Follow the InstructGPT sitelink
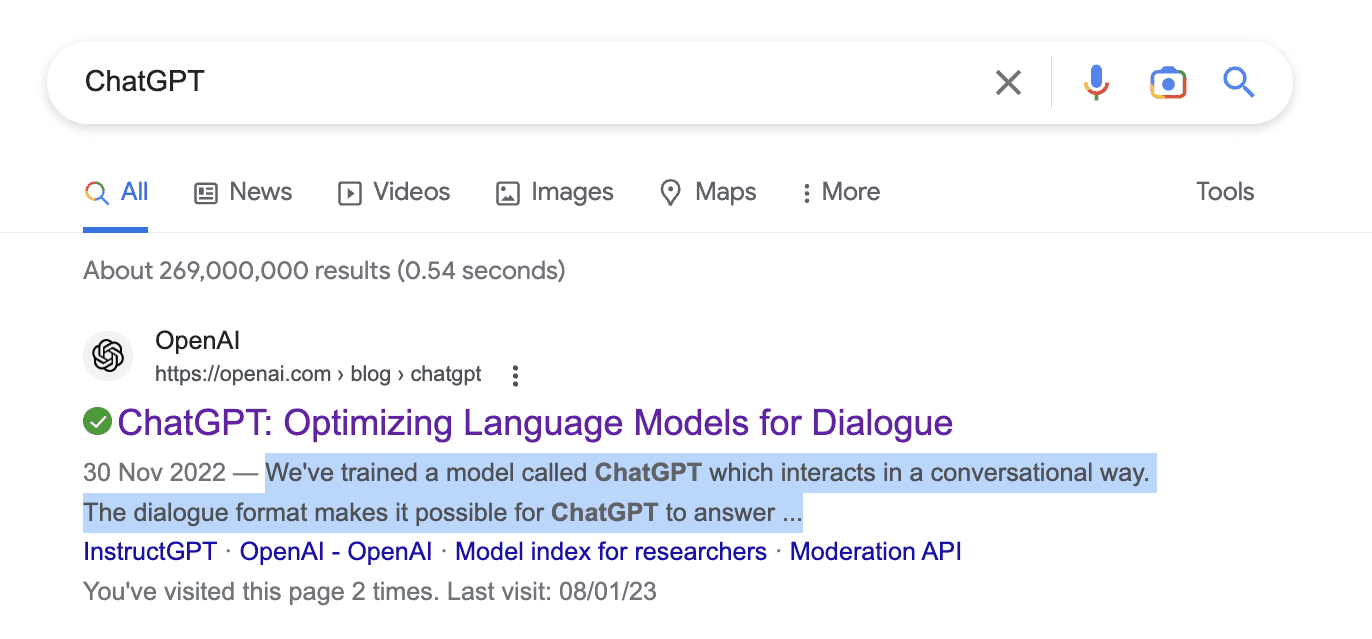This screenshot has height=639, width=1372. pos(149,551)
